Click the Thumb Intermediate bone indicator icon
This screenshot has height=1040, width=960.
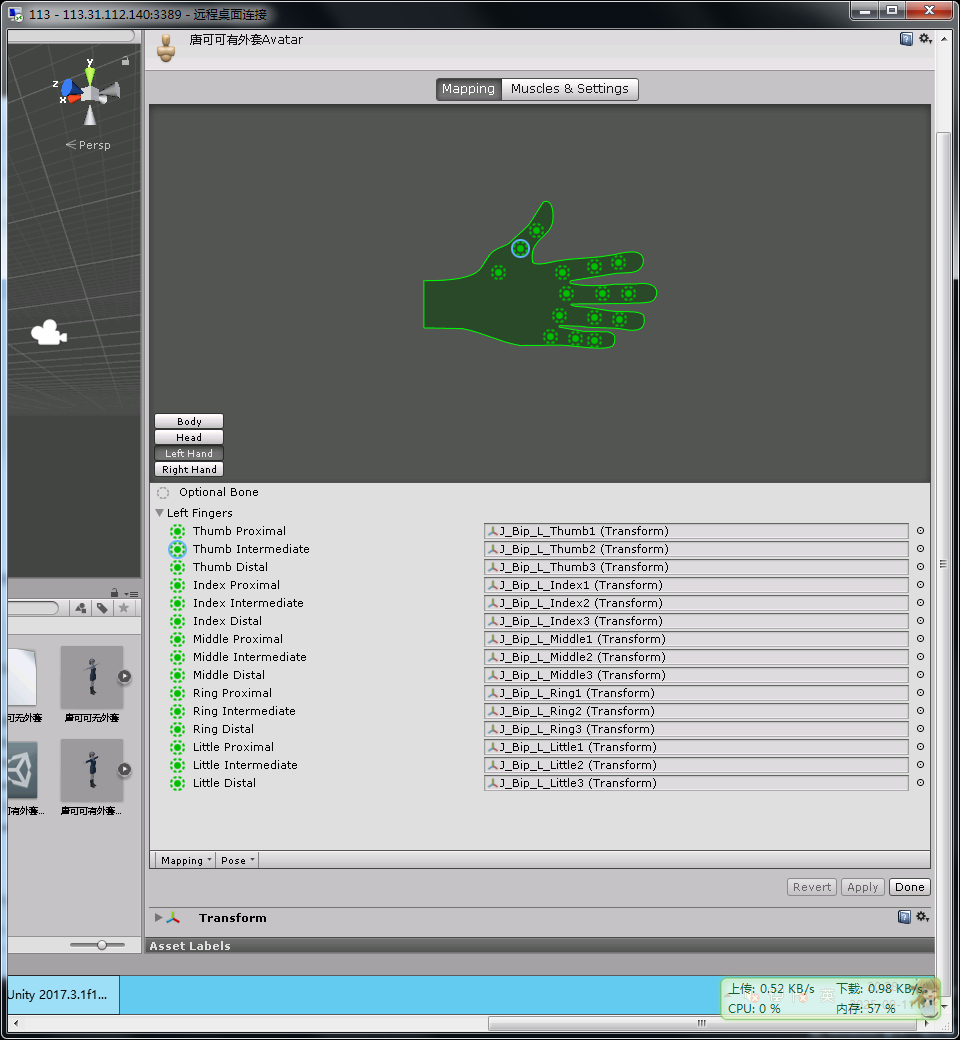177,549
